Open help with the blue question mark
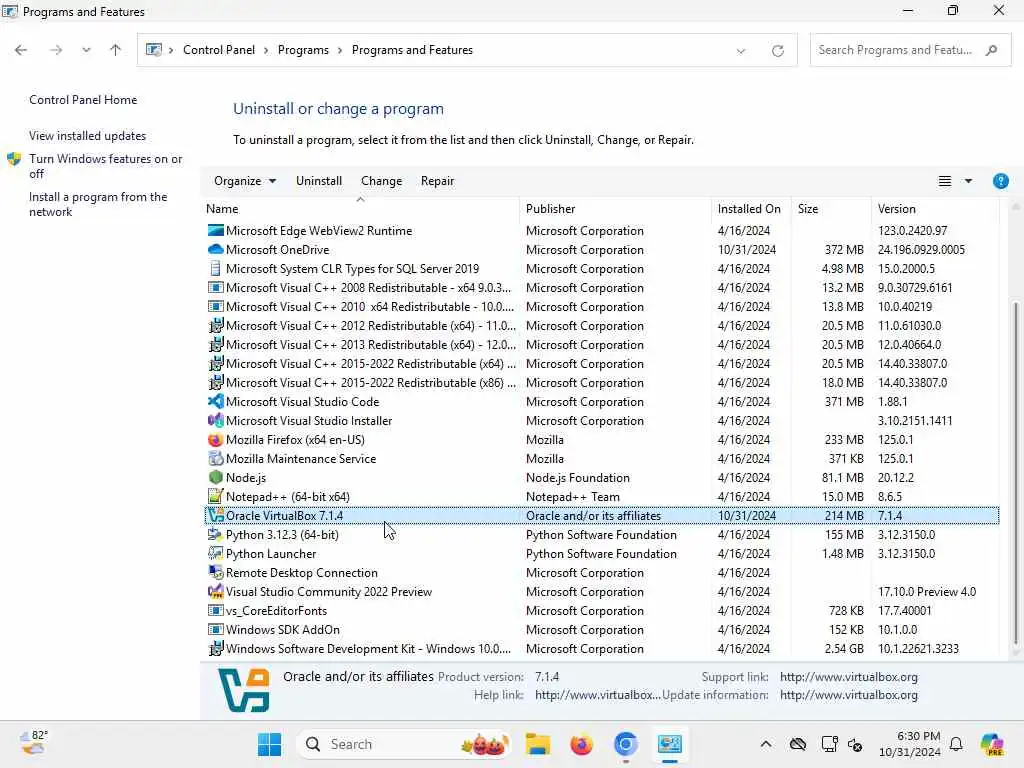This screenshot has width=1024, height=768. point(1000,181)
